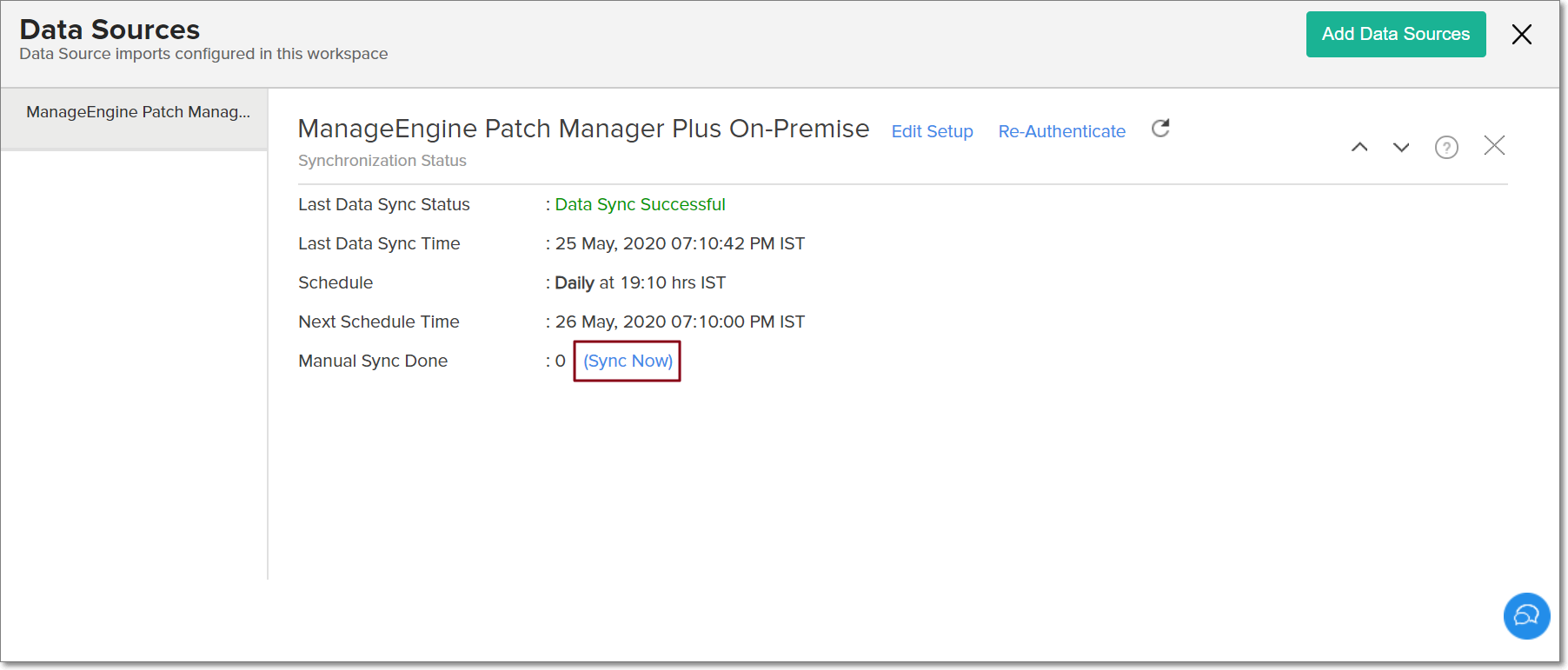Screen dimensions: 1568x670
Task: Click the Data Sync Successful status text
Action: coord(640,204)
